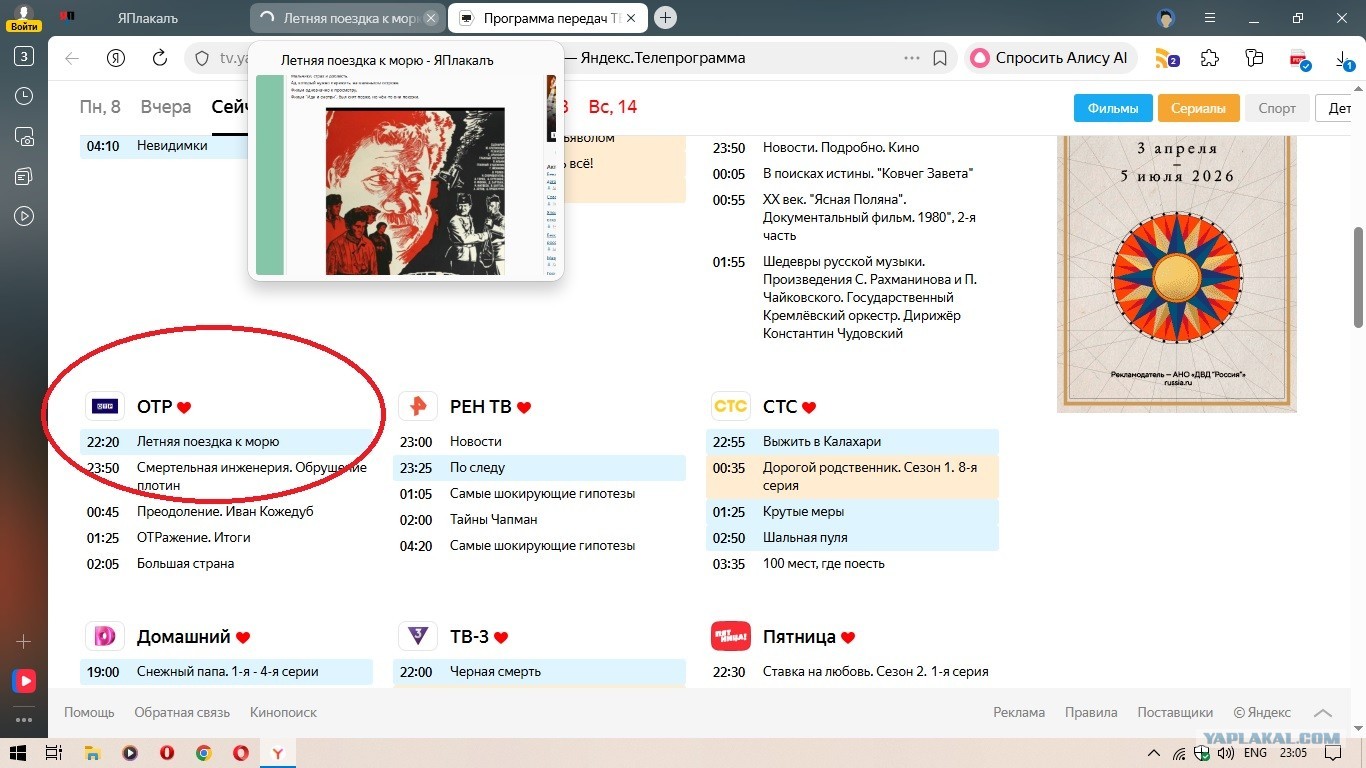1366x768 pixels.
Task: Add a sidebar item with the plus icon
Action: (24, 641)
